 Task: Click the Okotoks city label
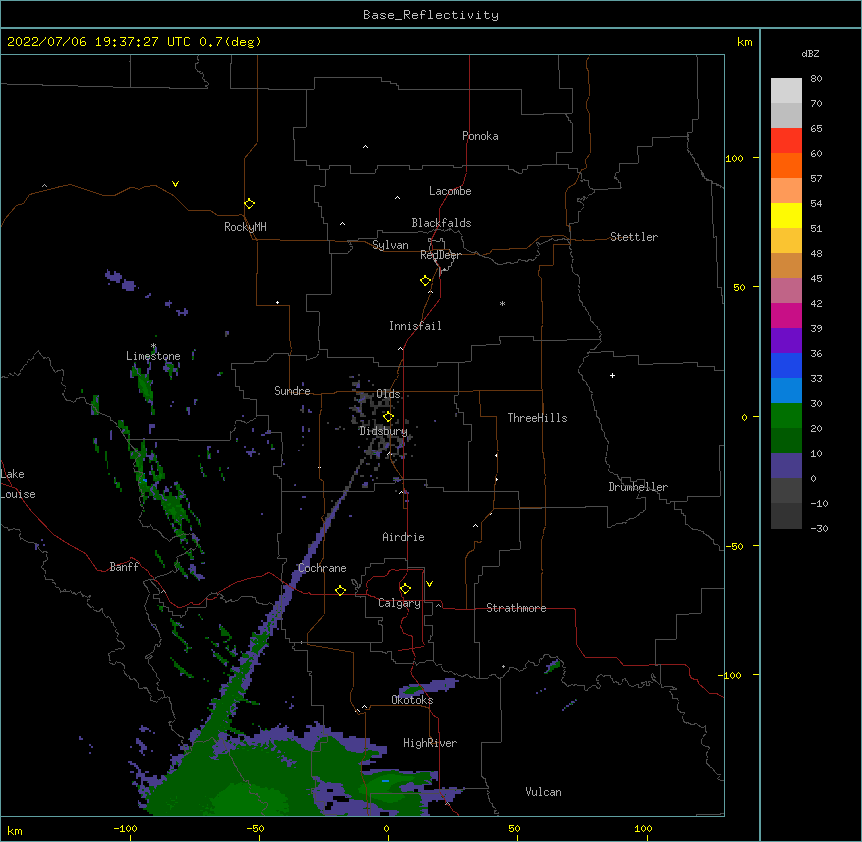point(412,700)
